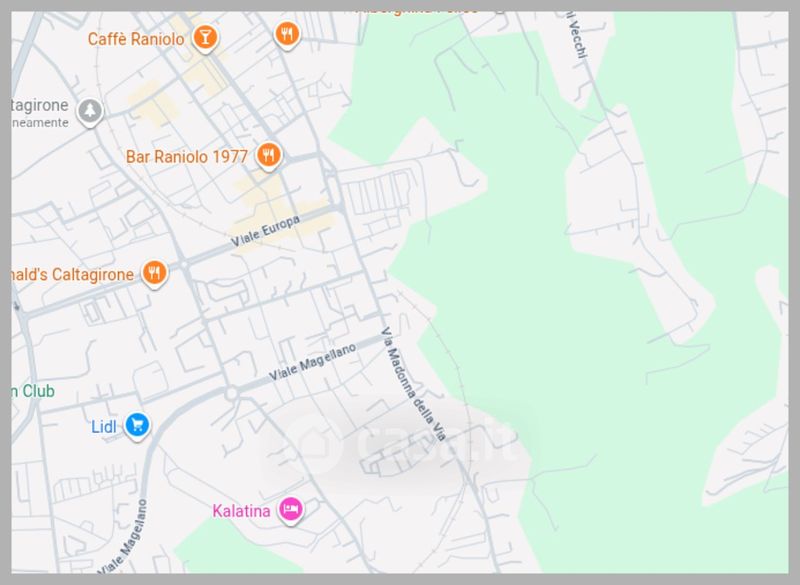Select the Lidl store name label
The width and height of the screenshot is (800, 585).
[104, 427]
